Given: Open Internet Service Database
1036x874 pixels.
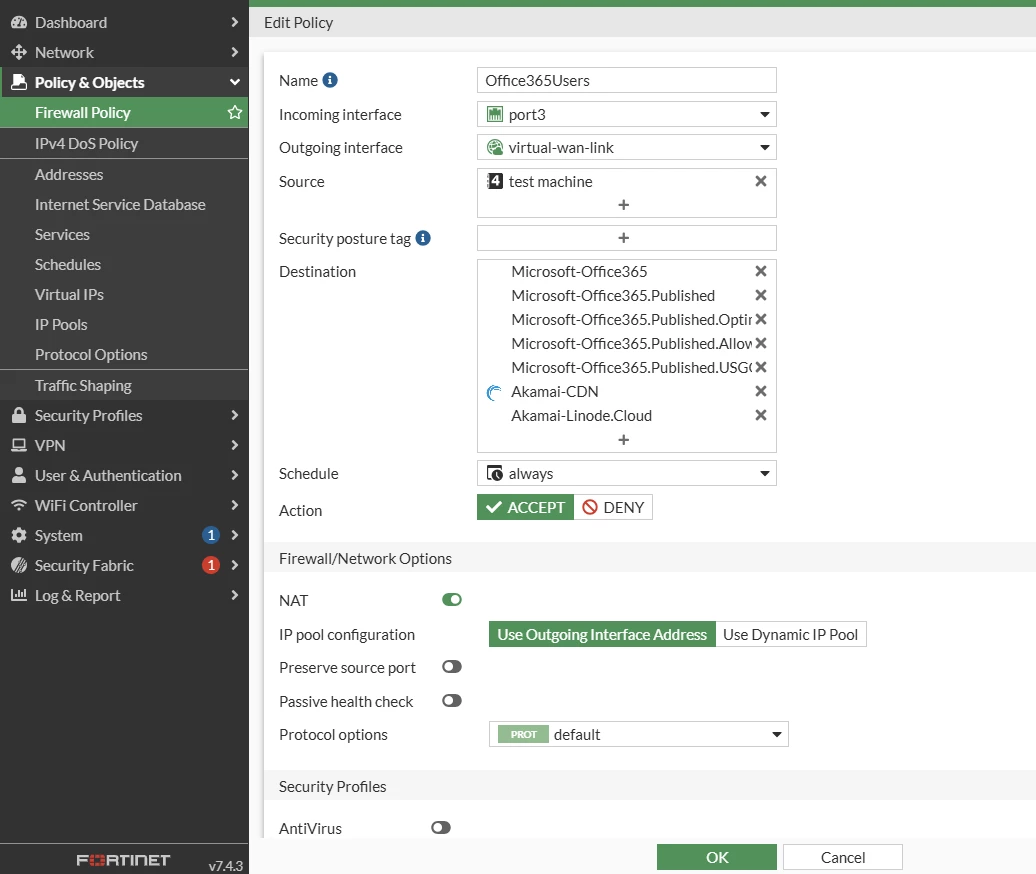Looking at the screenshot, I should 124,205.
